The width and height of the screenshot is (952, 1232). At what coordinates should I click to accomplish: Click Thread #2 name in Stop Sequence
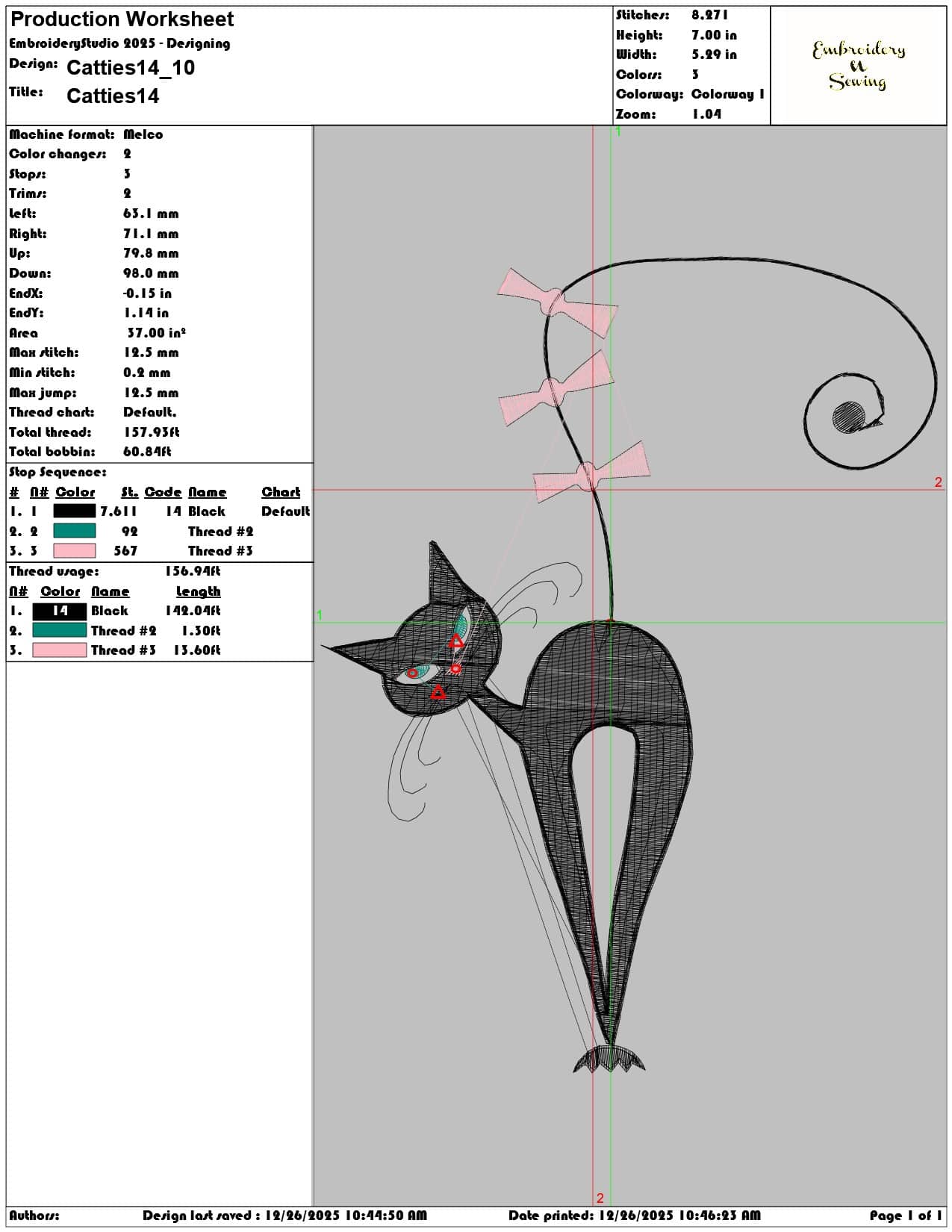[x=220, y=532]
